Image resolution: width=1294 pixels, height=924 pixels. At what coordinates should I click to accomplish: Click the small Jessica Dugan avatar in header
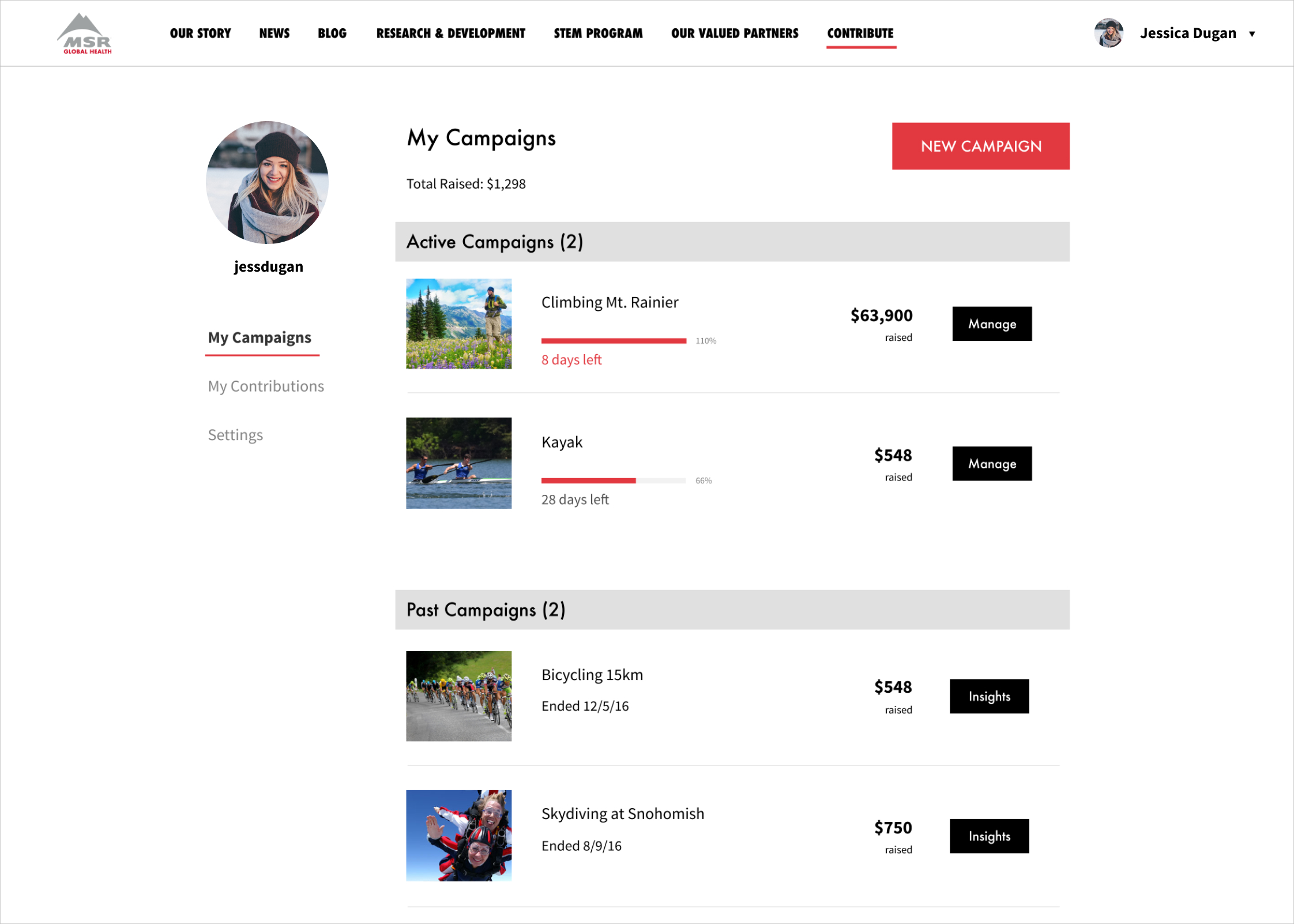[1108, 33]
